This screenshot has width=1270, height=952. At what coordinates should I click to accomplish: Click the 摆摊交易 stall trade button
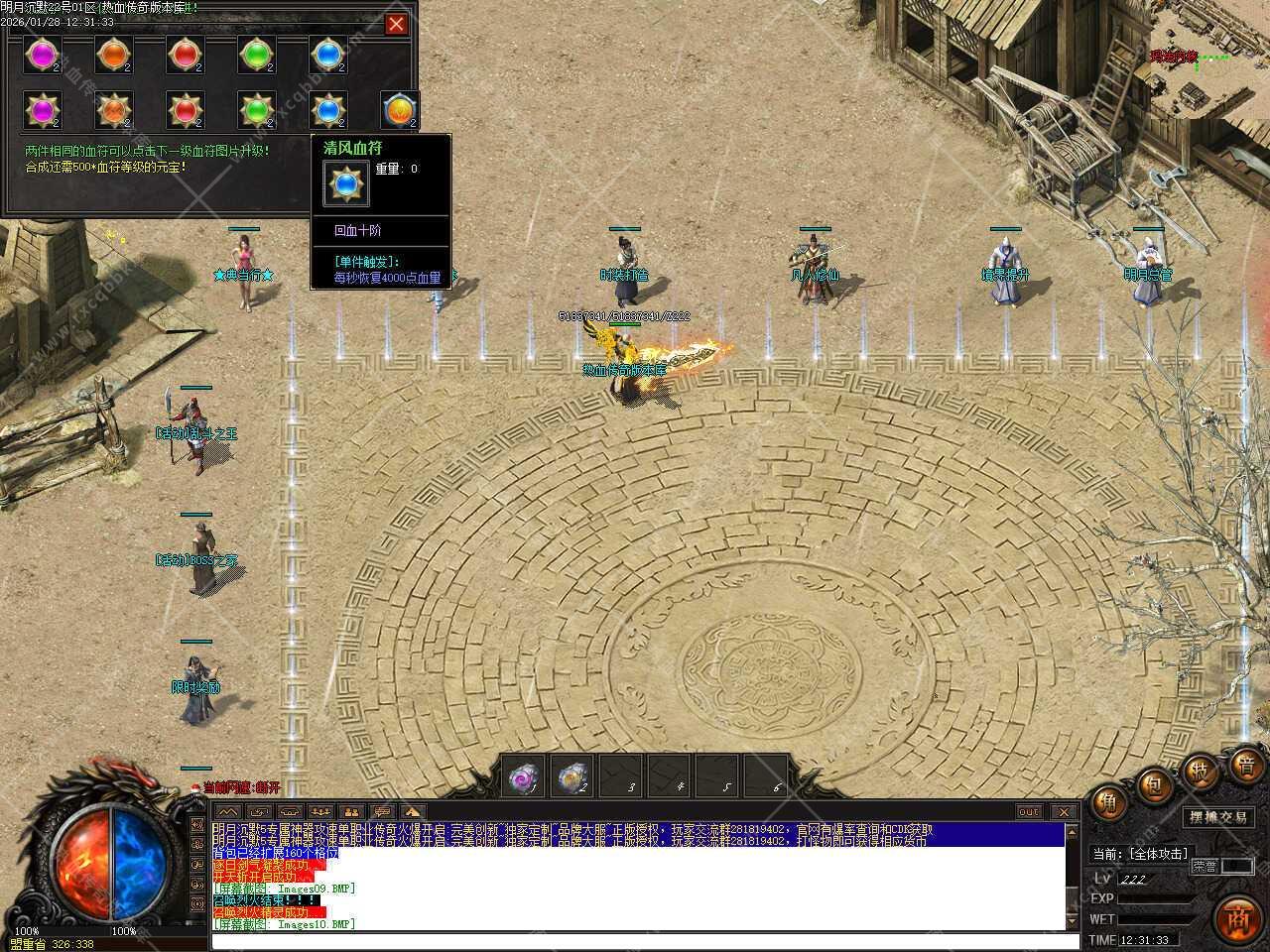coord(1218,817)
